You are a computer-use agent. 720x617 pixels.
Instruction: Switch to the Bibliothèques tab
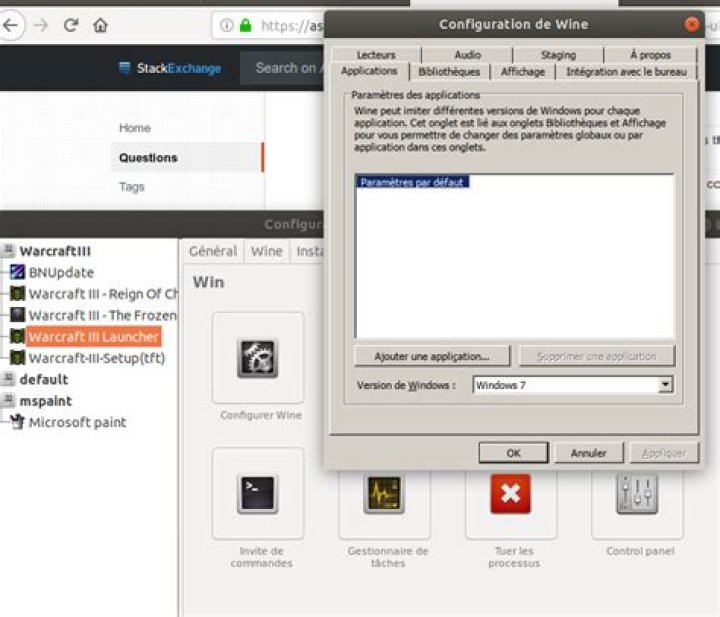(449, 72)
